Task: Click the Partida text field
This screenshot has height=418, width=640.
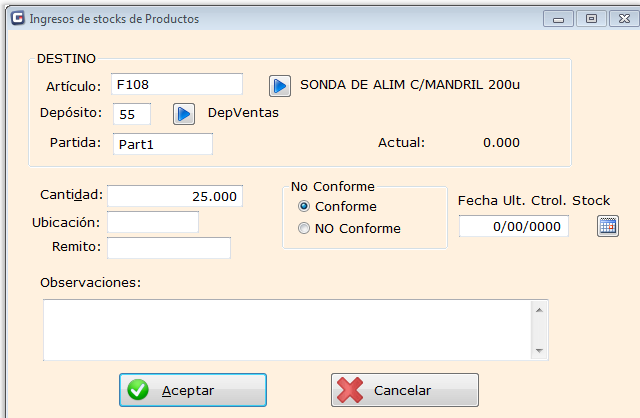Action: 162,144
